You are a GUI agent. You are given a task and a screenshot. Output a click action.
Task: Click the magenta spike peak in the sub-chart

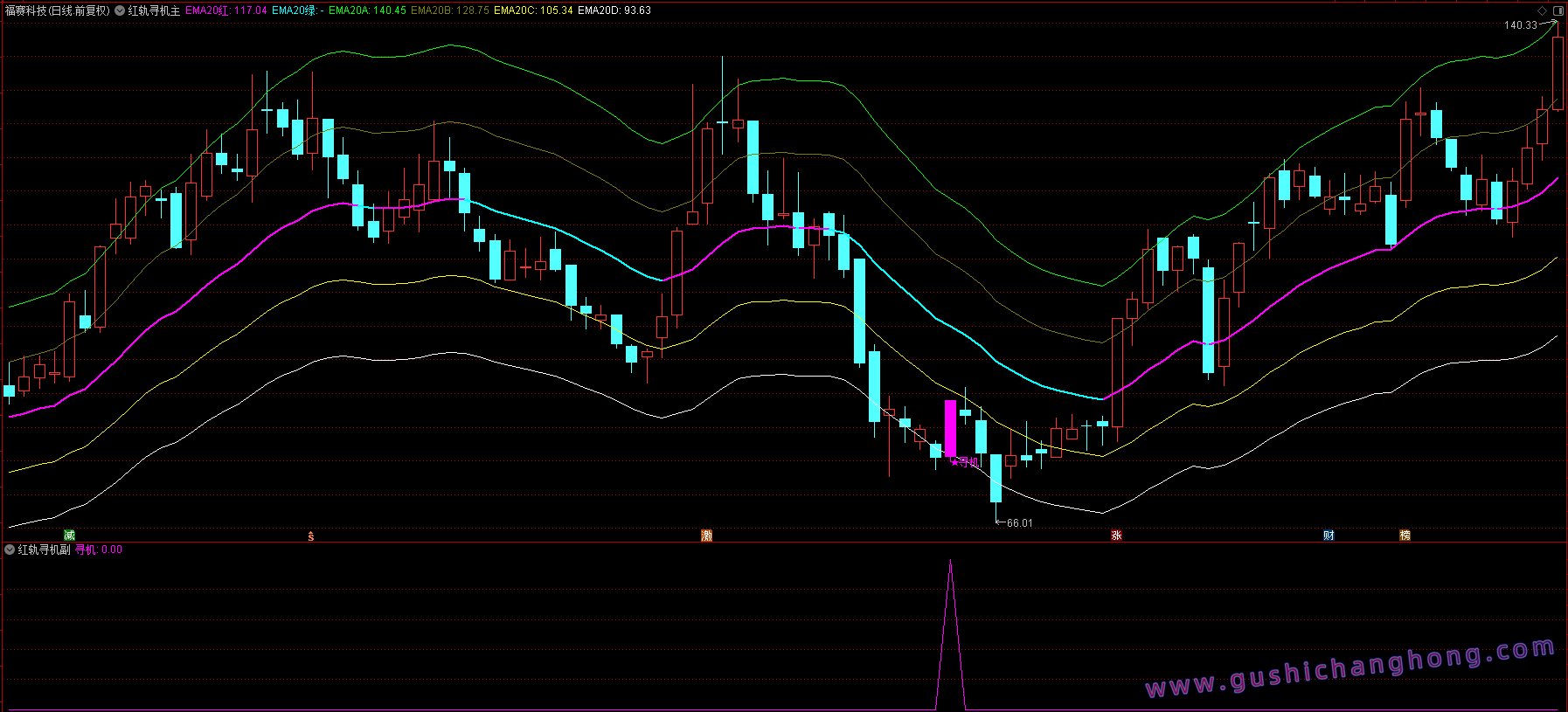951,563
